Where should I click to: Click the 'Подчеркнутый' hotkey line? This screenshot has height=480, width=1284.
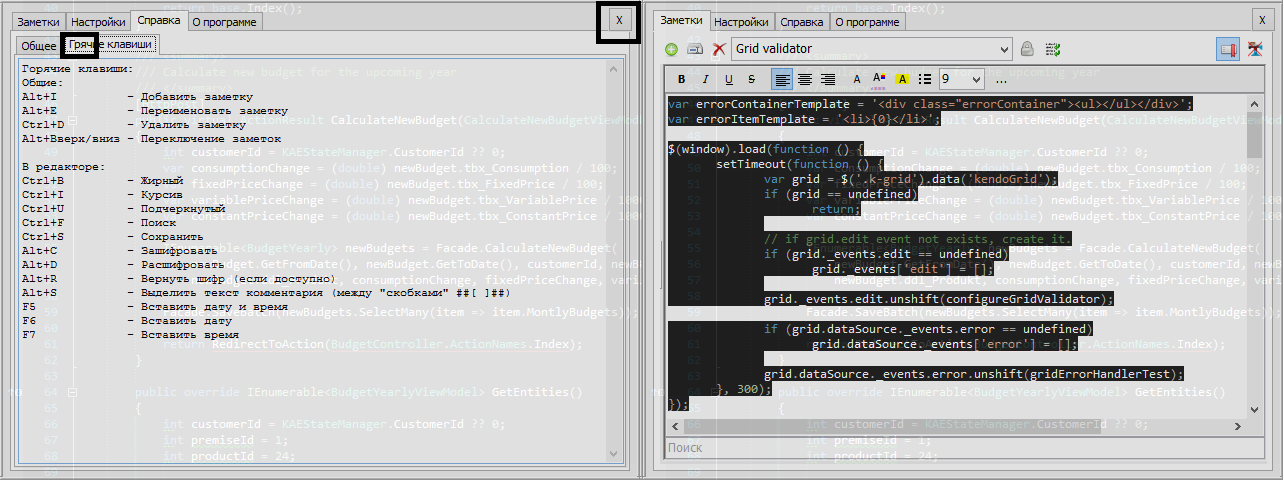tap(123, 208)
